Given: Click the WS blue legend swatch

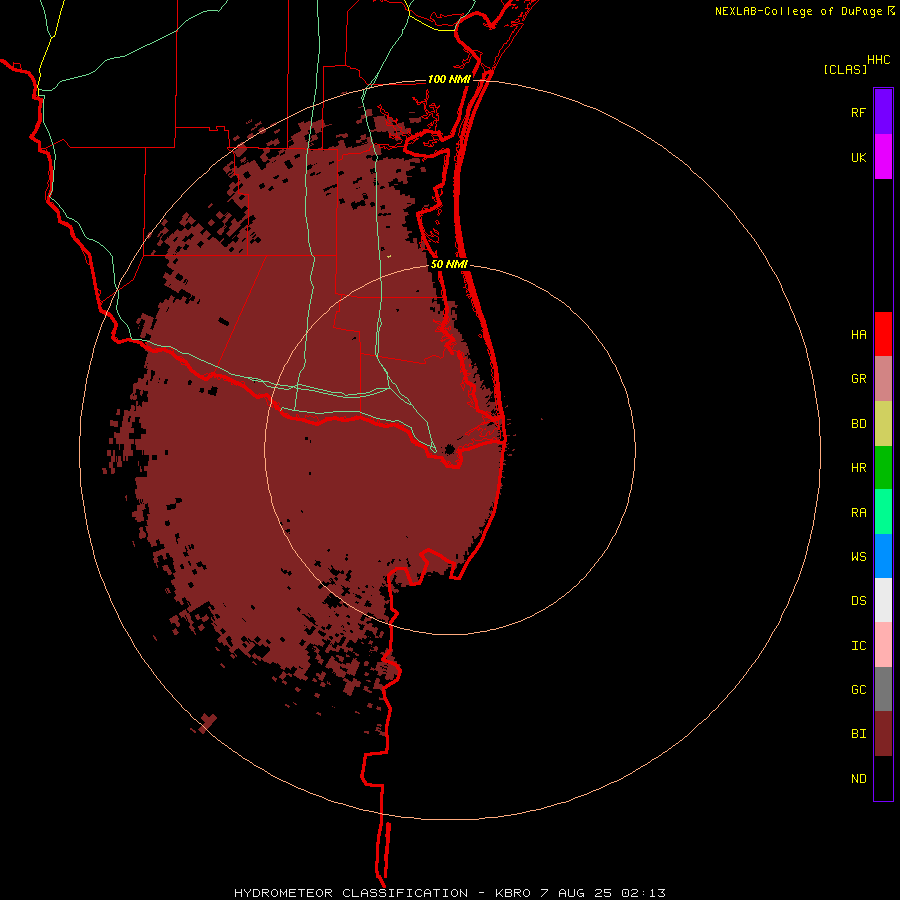Looking at the screenshot, I should click(x=883, y=556).
